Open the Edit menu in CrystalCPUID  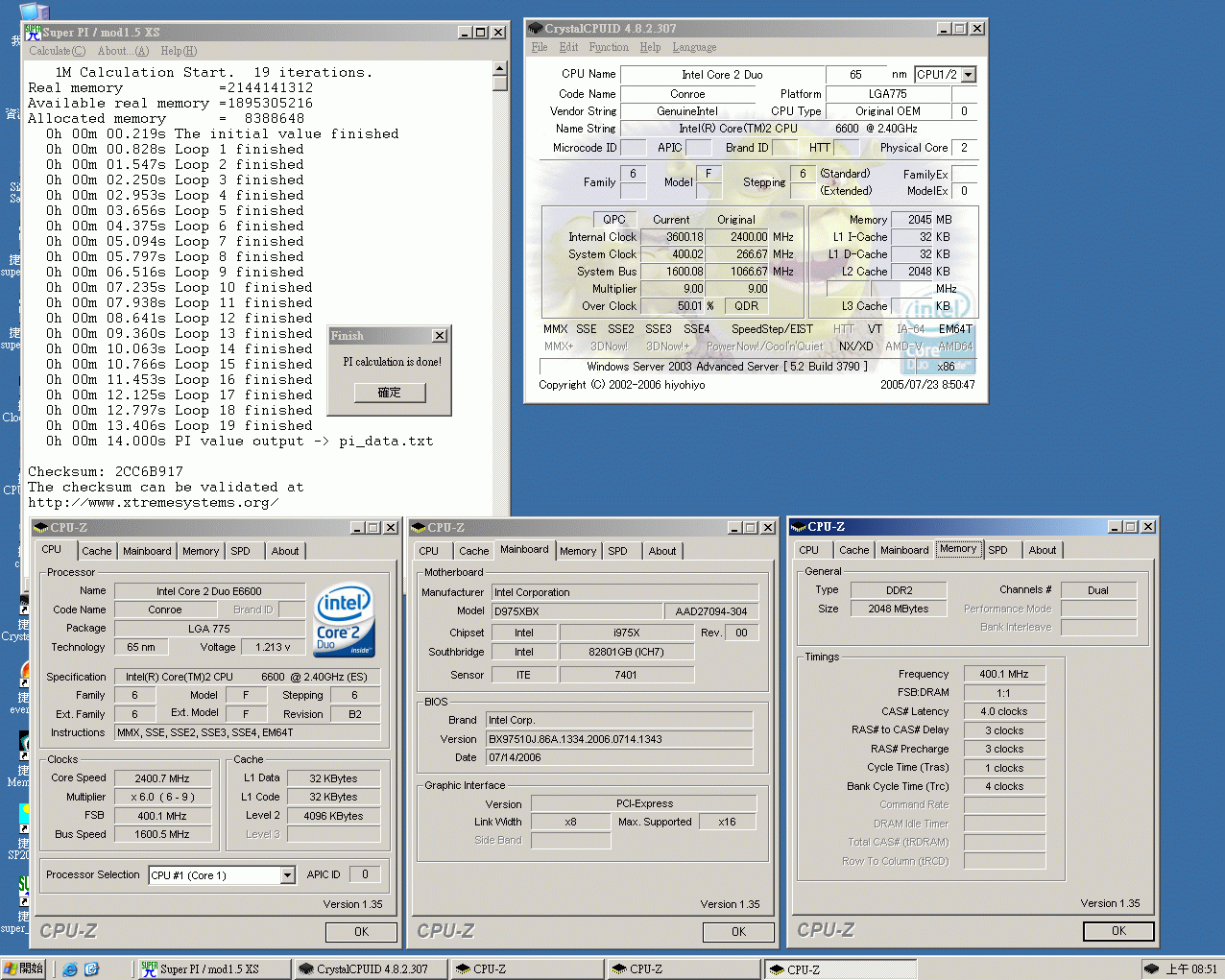tap(569, 47)
